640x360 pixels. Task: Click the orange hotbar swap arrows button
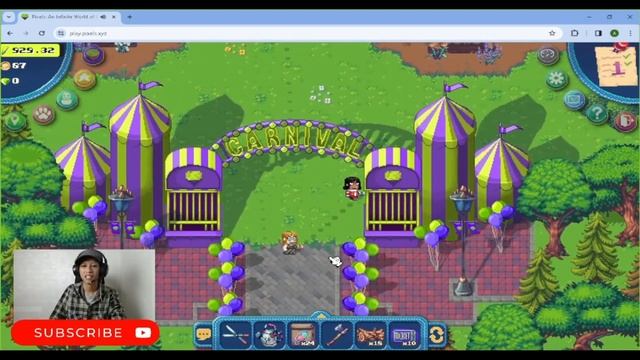point(436,336)
